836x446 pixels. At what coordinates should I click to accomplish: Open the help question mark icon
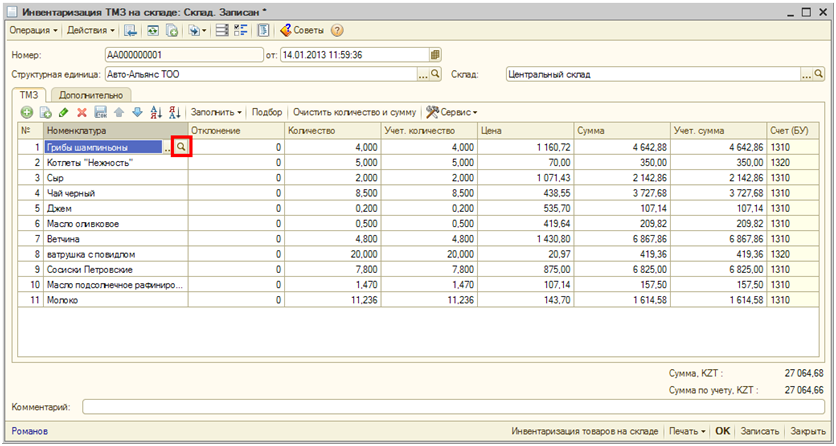(337, 31)
